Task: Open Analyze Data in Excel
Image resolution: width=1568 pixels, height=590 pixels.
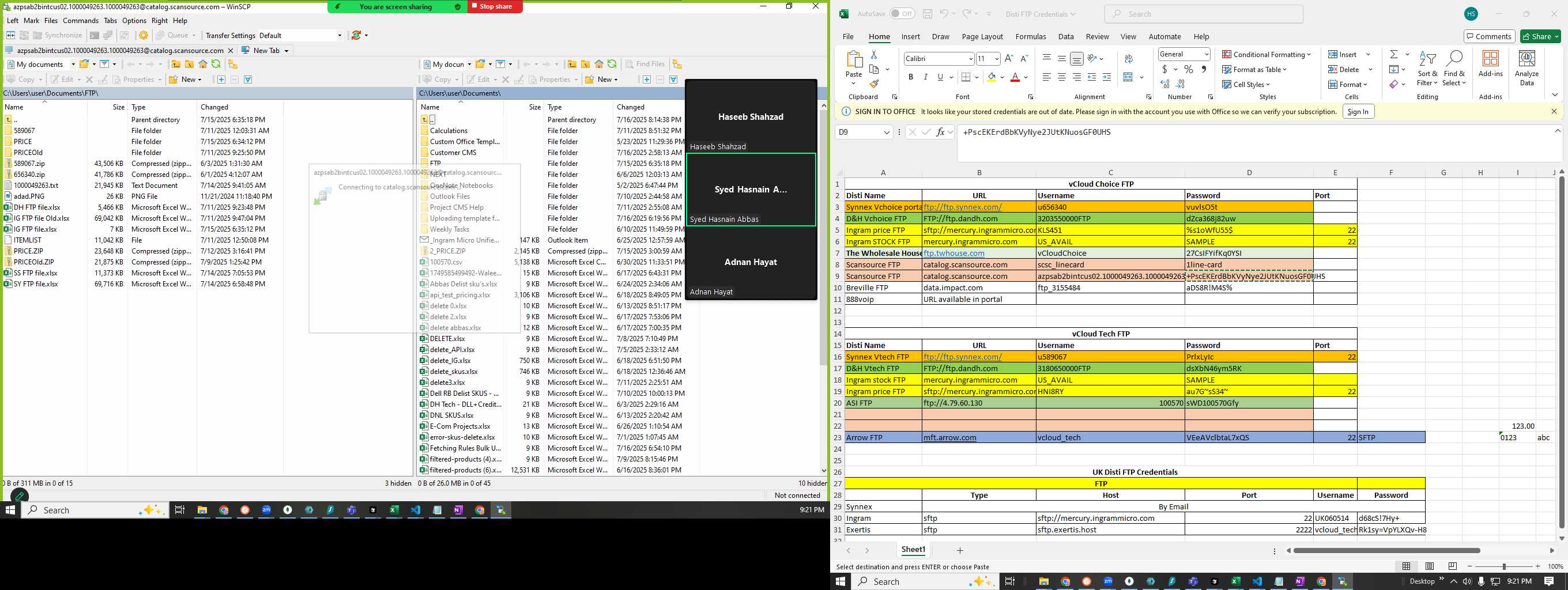Action: pos(1526,67)
